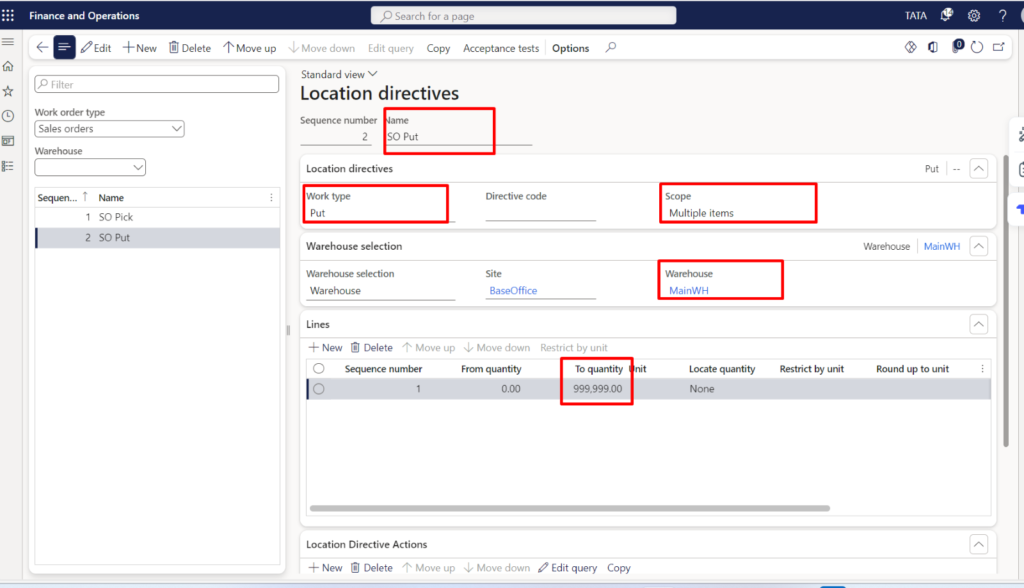Screen dimensions: 1024x588
Task: Open the BaseOffice site link
Action: [x=513, y=291]
